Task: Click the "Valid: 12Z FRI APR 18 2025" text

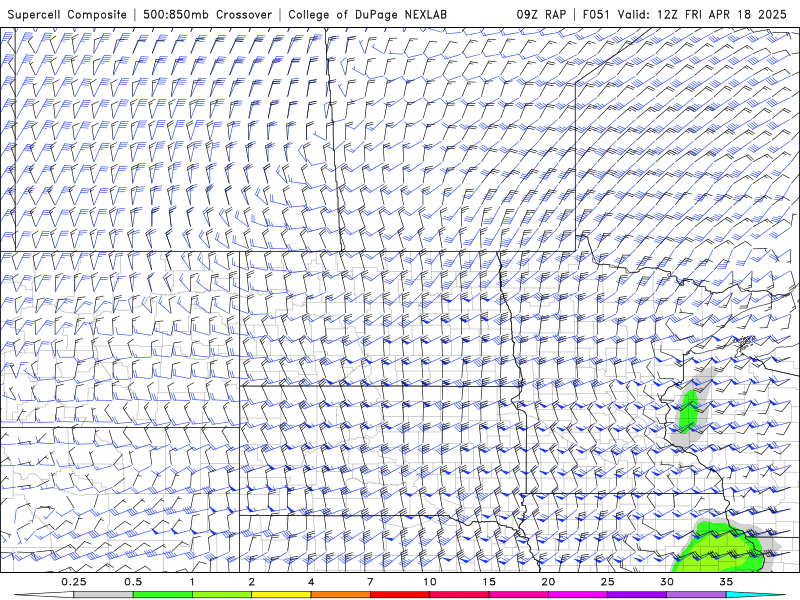Action: click(x=702, y=14)
